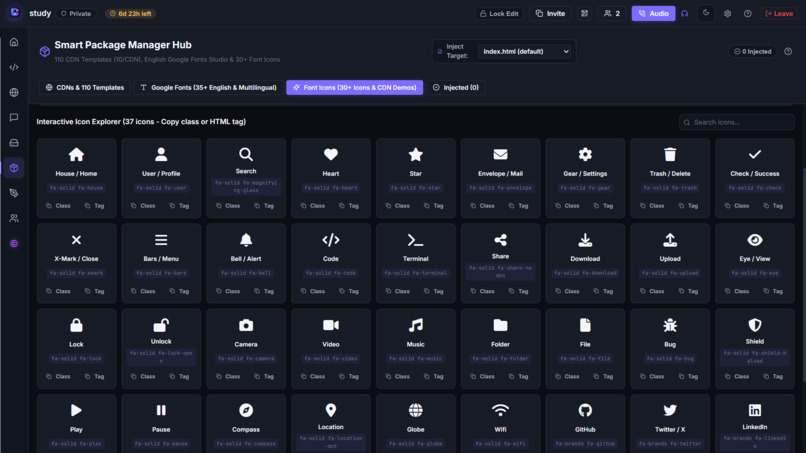The width and height of the screenshot is (806, 453).
Task: Click the headphones icon in top bar
Action: (x=685, y=14)
